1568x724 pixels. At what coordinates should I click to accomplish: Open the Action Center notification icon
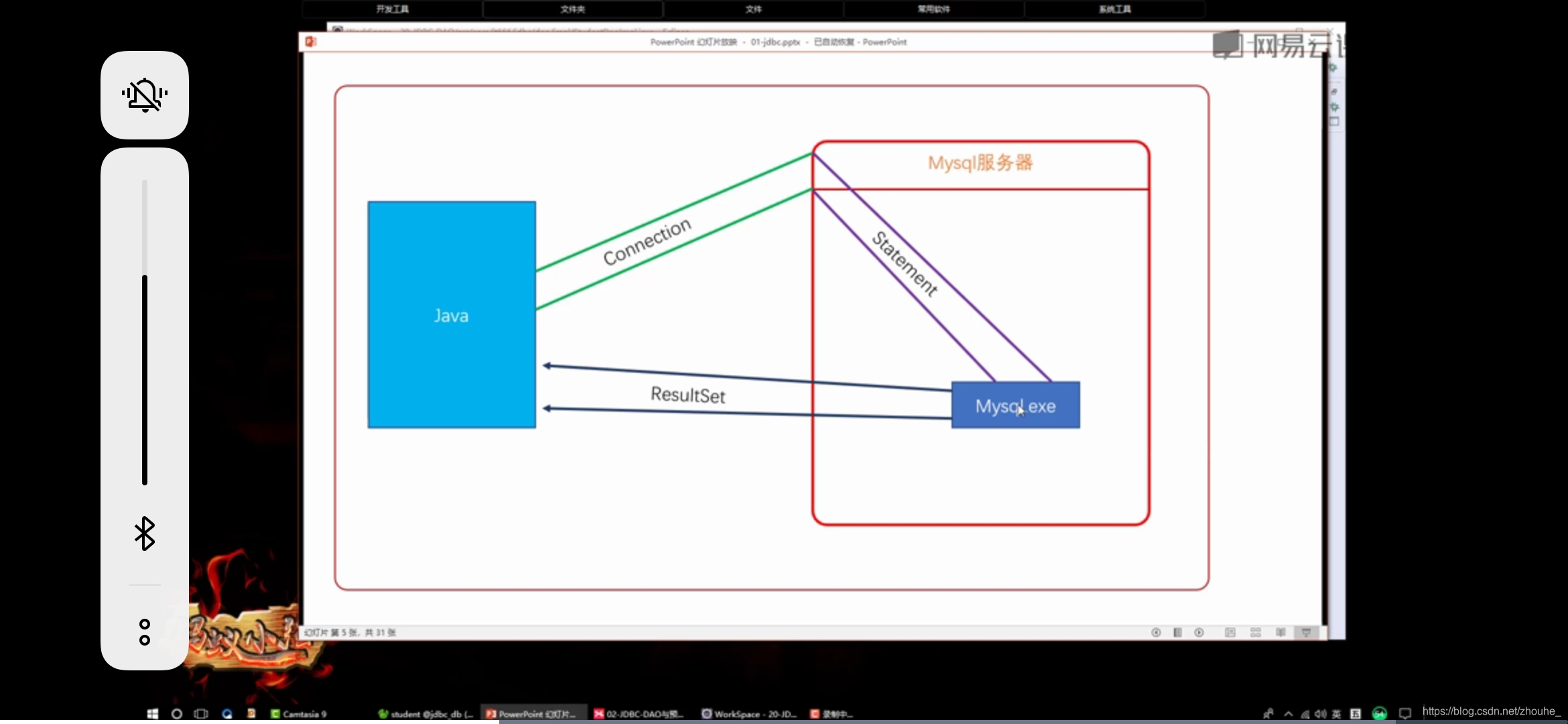click(1405, 714)
